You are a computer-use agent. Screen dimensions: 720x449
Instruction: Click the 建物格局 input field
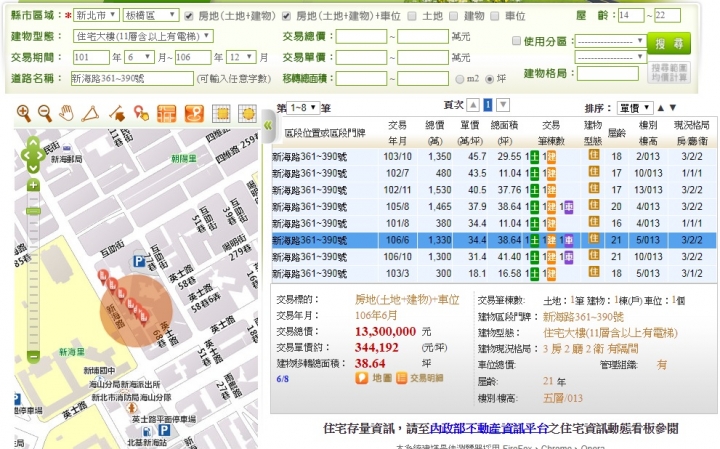coord(608,73)
